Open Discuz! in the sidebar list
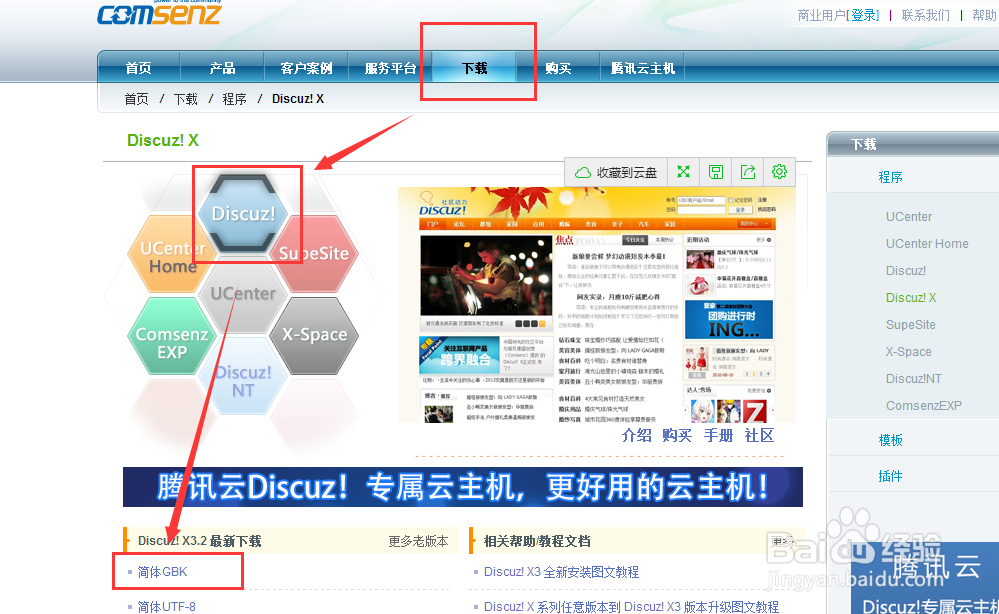This screenshot has height=614, width=999. tap(905, 271)
